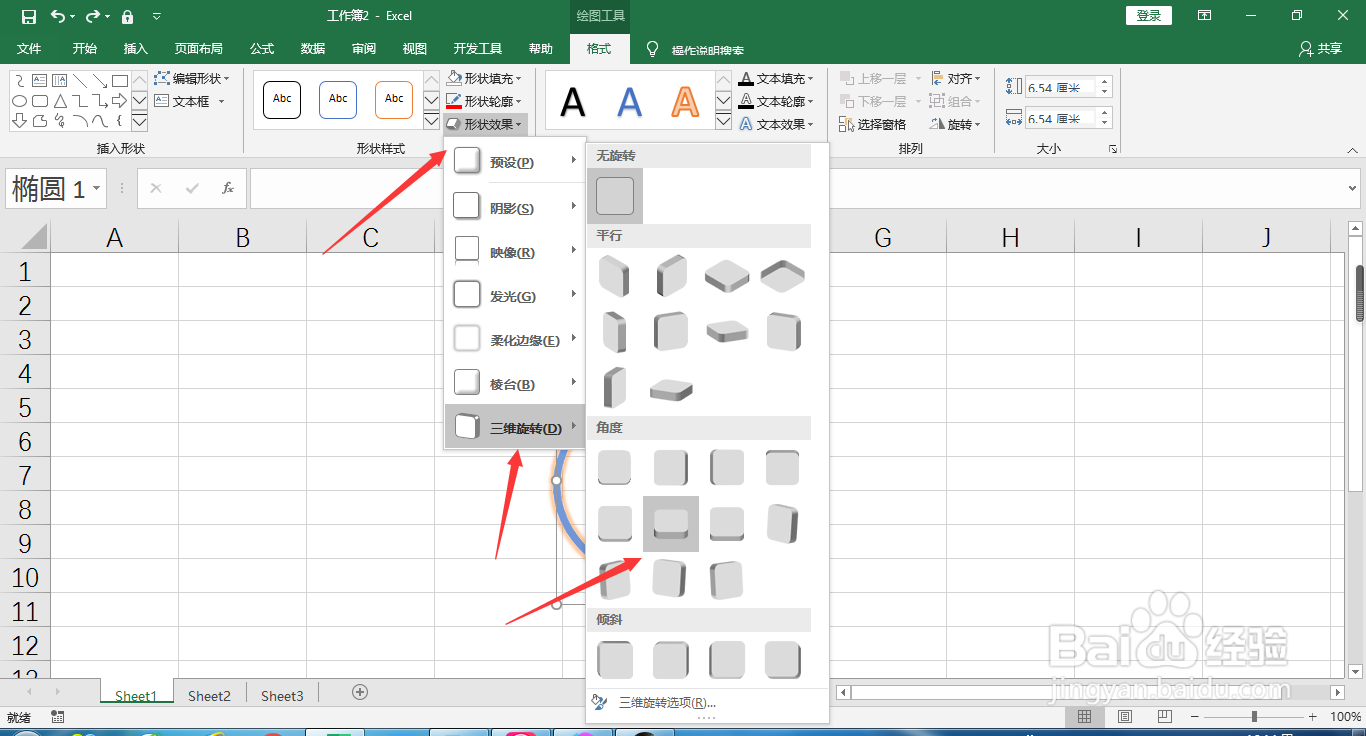This screenshot has width=1366, height=736.
Task: Switch to the Sheet2 tab
Action: [209, 695]
